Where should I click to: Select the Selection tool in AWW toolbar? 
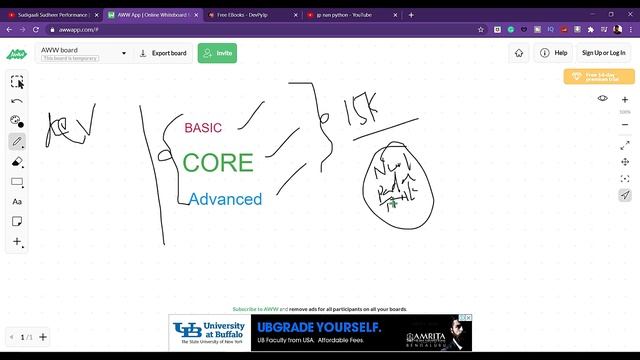tap(17, 82)
